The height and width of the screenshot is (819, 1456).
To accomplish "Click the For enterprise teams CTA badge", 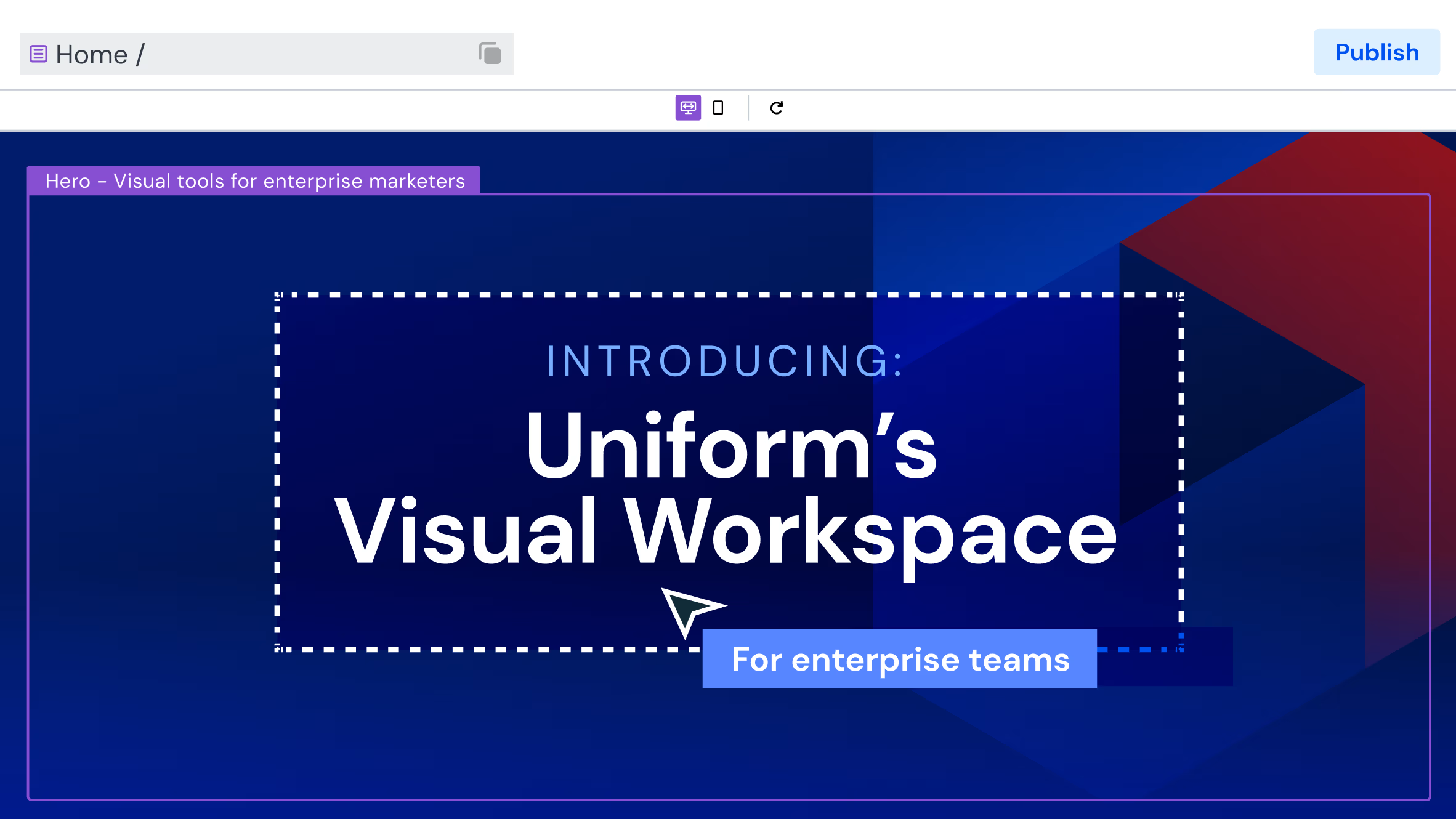I will [x=899, y=658].
